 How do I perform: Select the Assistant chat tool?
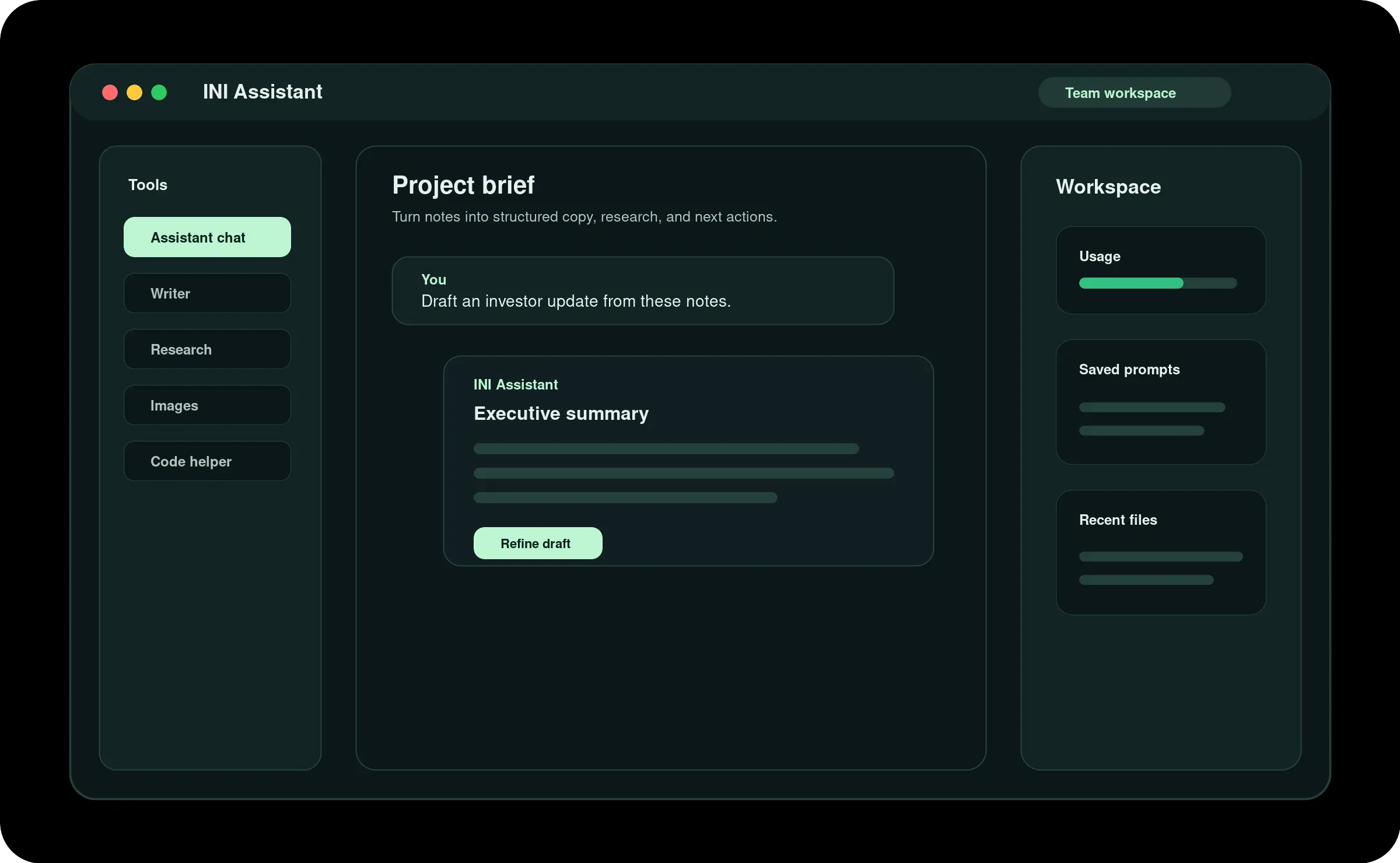point(207,237)
